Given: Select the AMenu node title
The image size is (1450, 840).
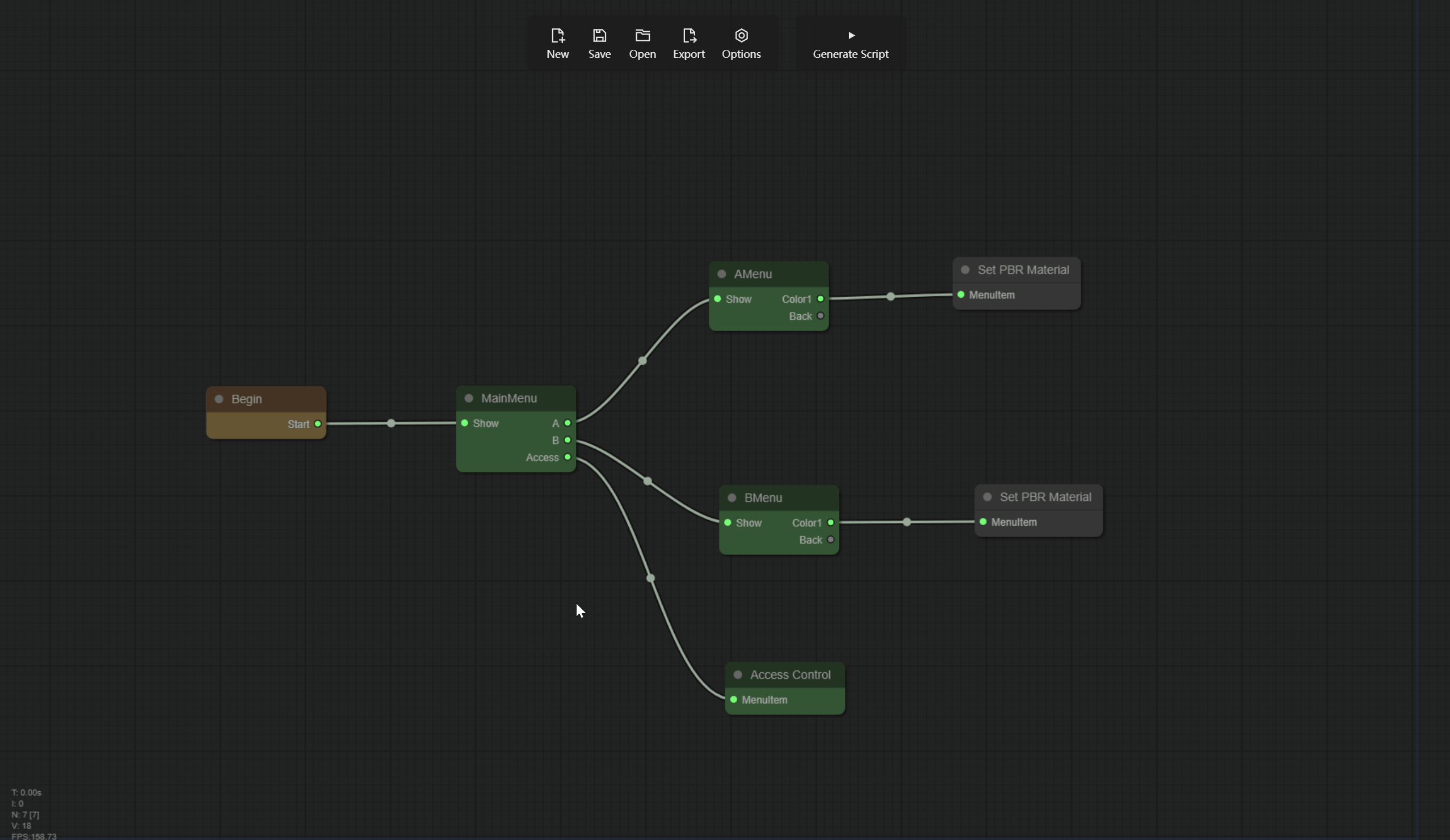Looking at the screenshot, I should coord(753,275).
